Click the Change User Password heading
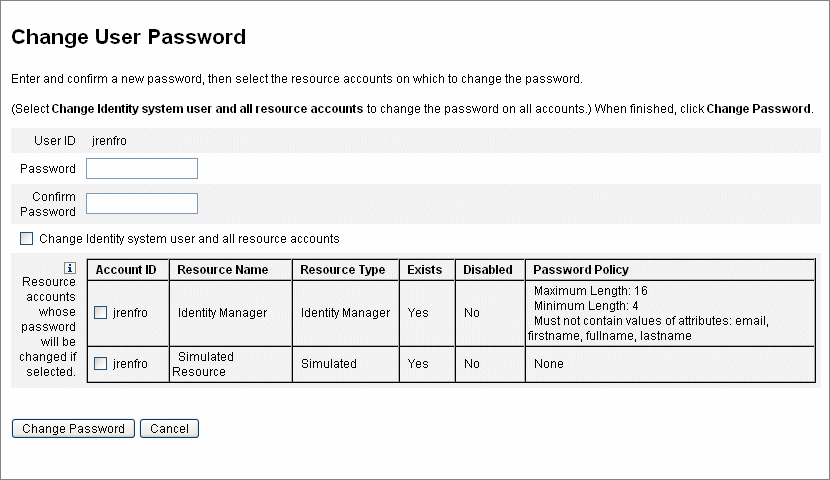Image resolution: width=830 pixels, height=480 pixels. click(x=129, y=37)
